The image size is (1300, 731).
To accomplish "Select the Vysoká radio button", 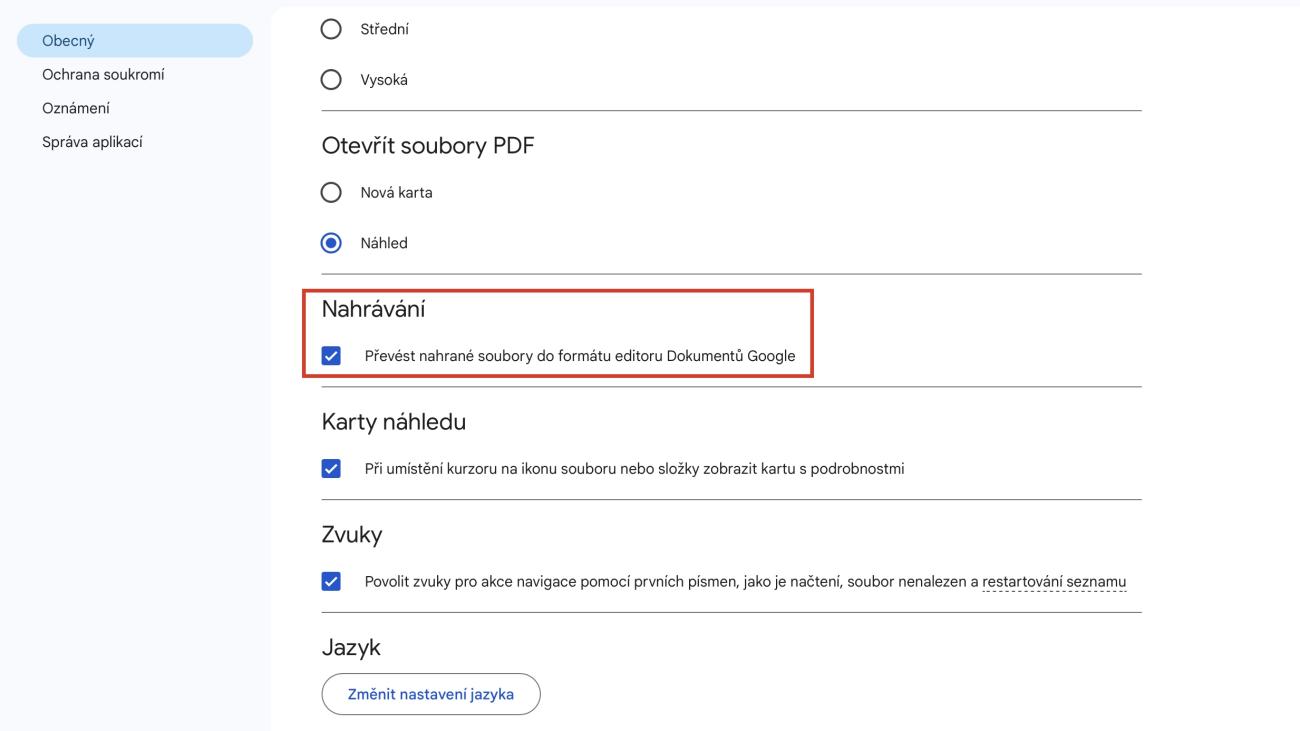I will [331, 81].
